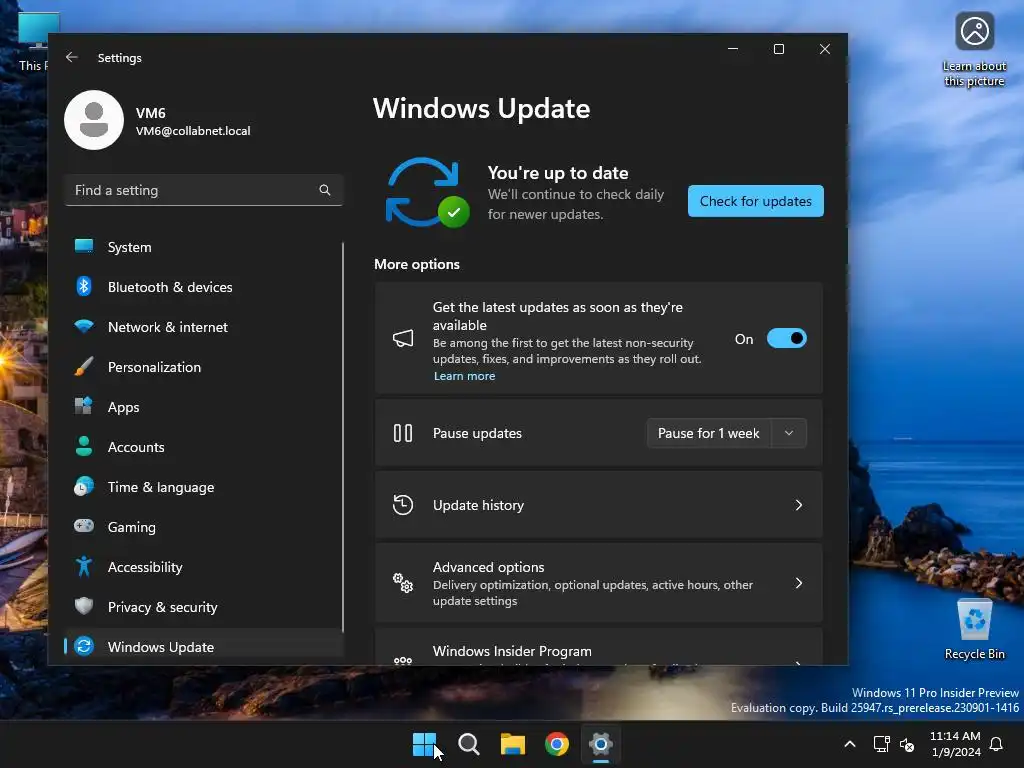
Task: Maximize the Settings window
Action: 778,49
